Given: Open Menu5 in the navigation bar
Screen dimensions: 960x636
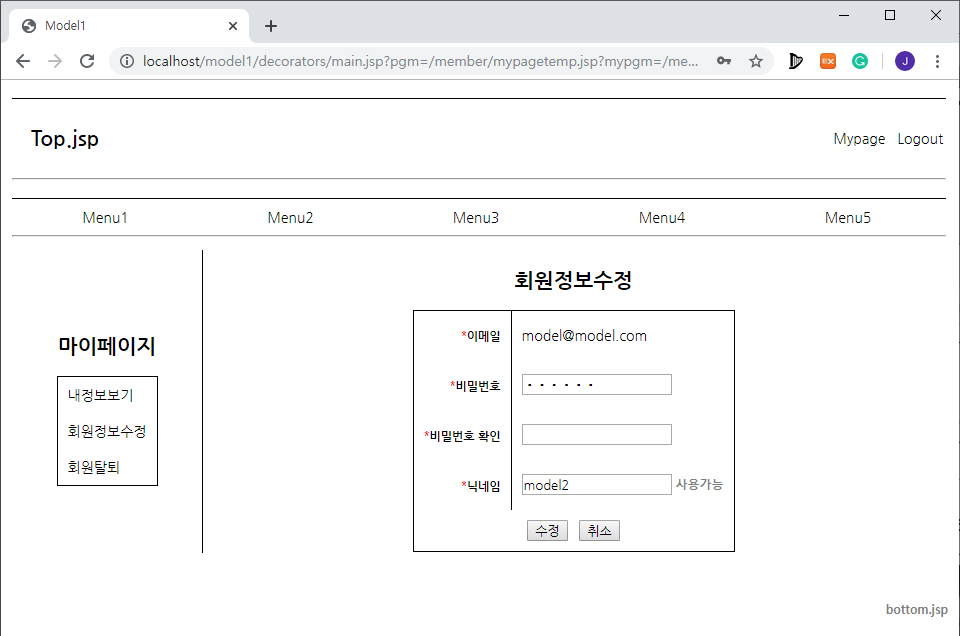Looking at the screenshot, I should [x=847, y=217].
